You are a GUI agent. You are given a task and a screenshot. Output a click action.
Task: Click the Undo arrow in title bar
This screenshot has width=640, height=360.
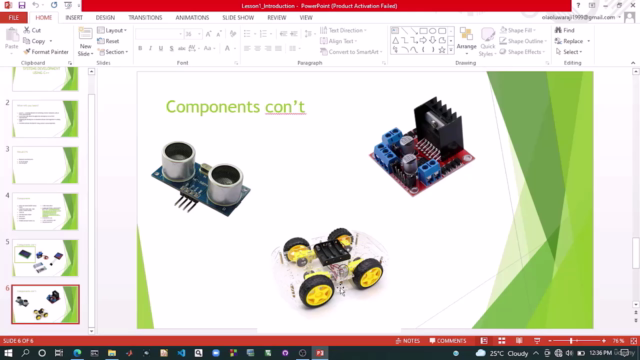coord(36,5)
